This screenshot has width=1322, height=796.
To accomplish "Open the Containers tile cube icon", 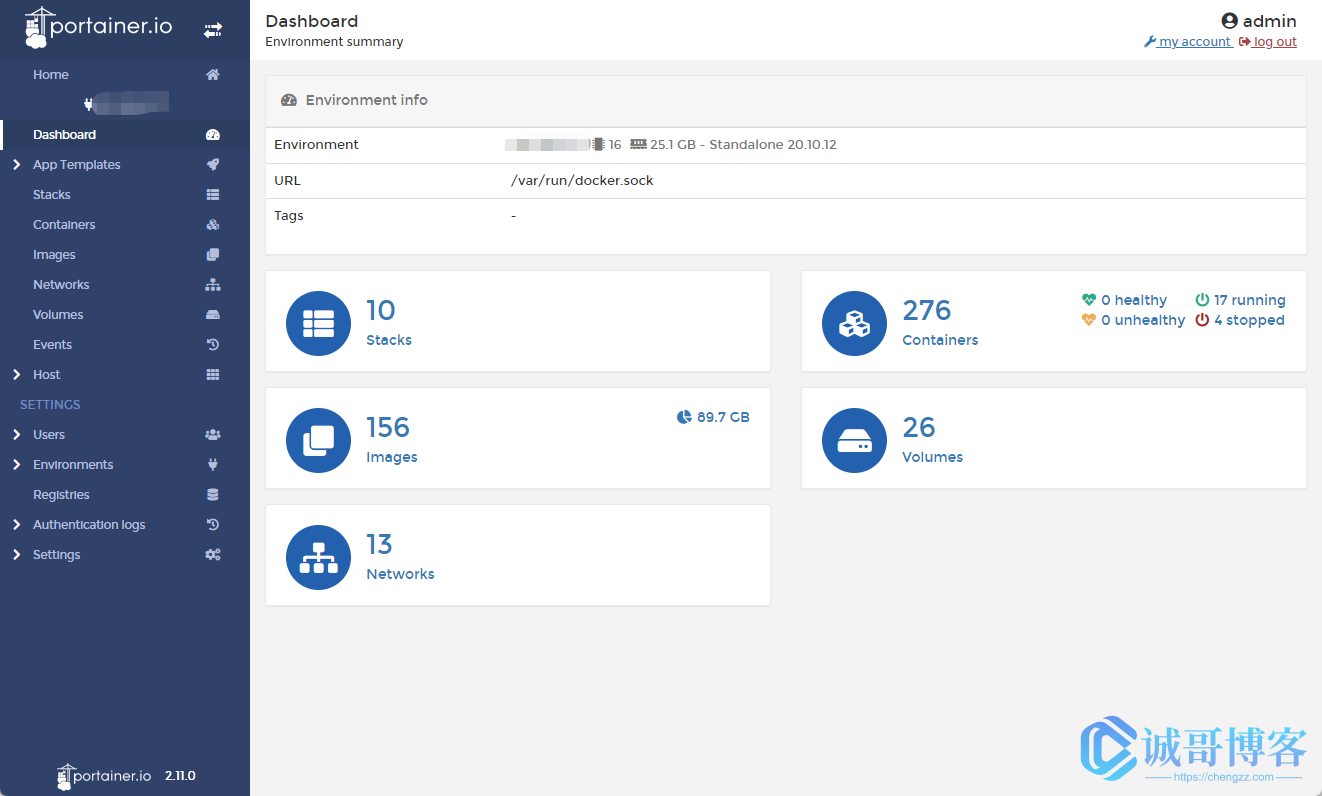I will point(854,323).
